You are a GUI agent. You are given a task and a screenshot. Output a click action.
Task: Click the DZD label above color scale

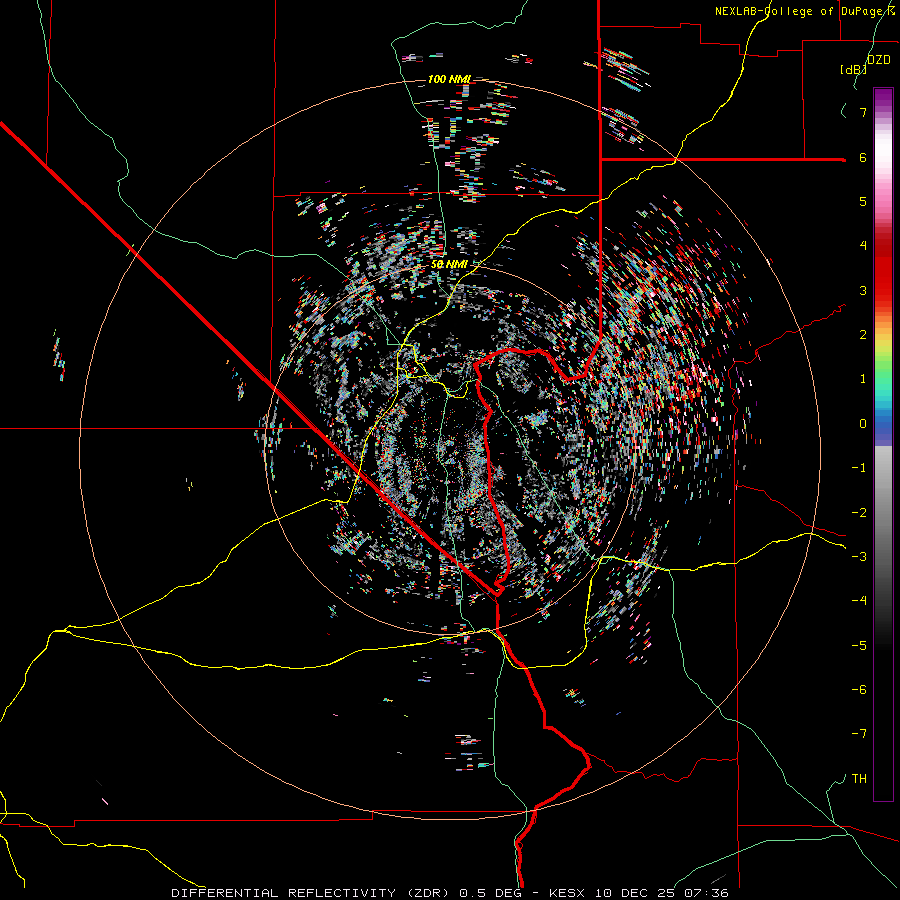(x=879, y=60)
